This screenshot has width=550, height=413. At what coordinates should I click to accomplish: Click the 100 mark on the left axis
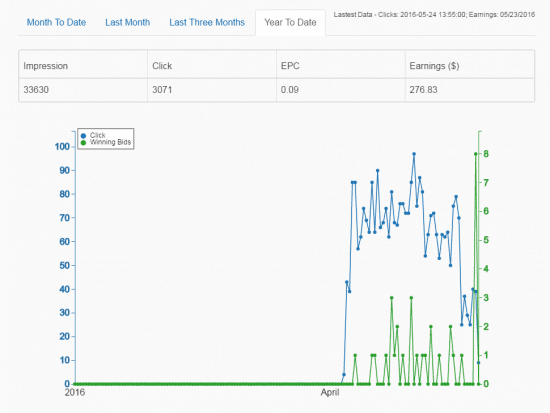point(62,147)
